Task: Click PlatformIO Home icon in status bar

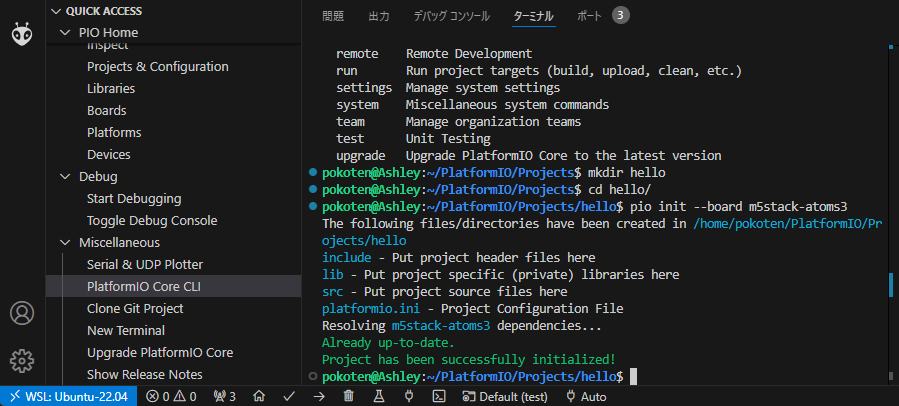Action: [259, 396]
